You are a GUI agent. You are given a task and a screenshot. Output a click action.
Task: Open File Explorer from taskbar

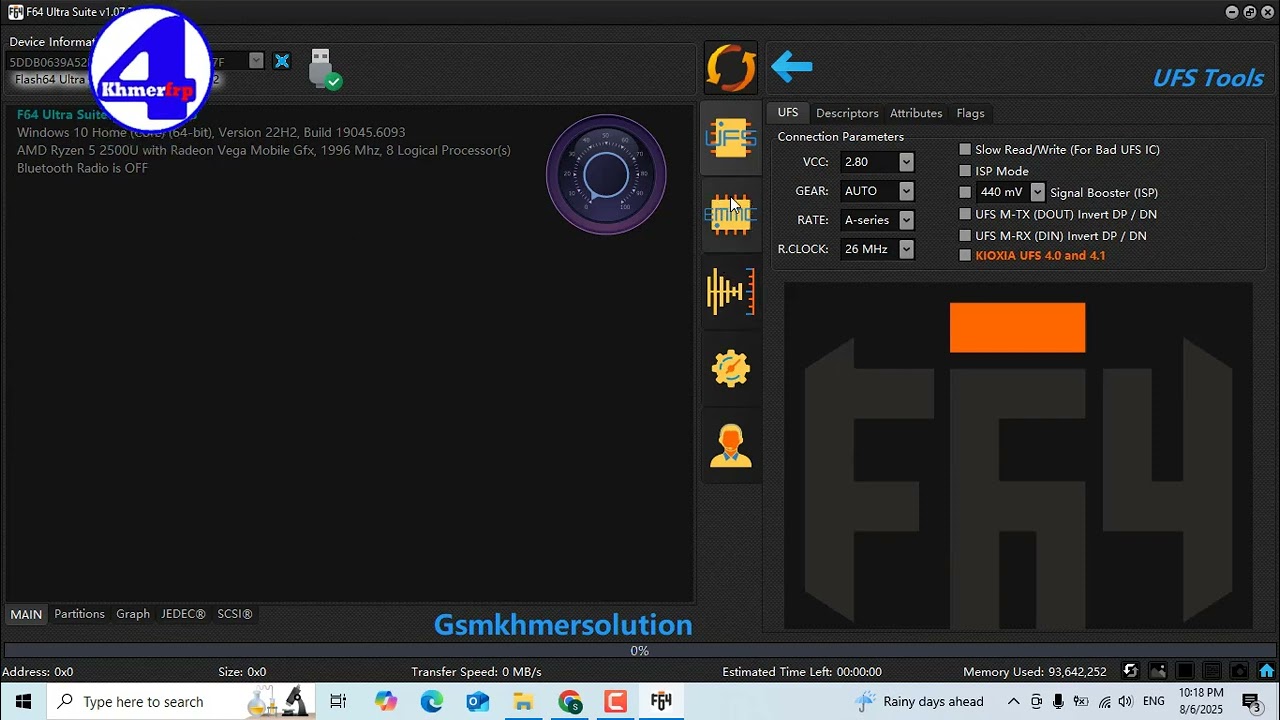tap(523, 702)
